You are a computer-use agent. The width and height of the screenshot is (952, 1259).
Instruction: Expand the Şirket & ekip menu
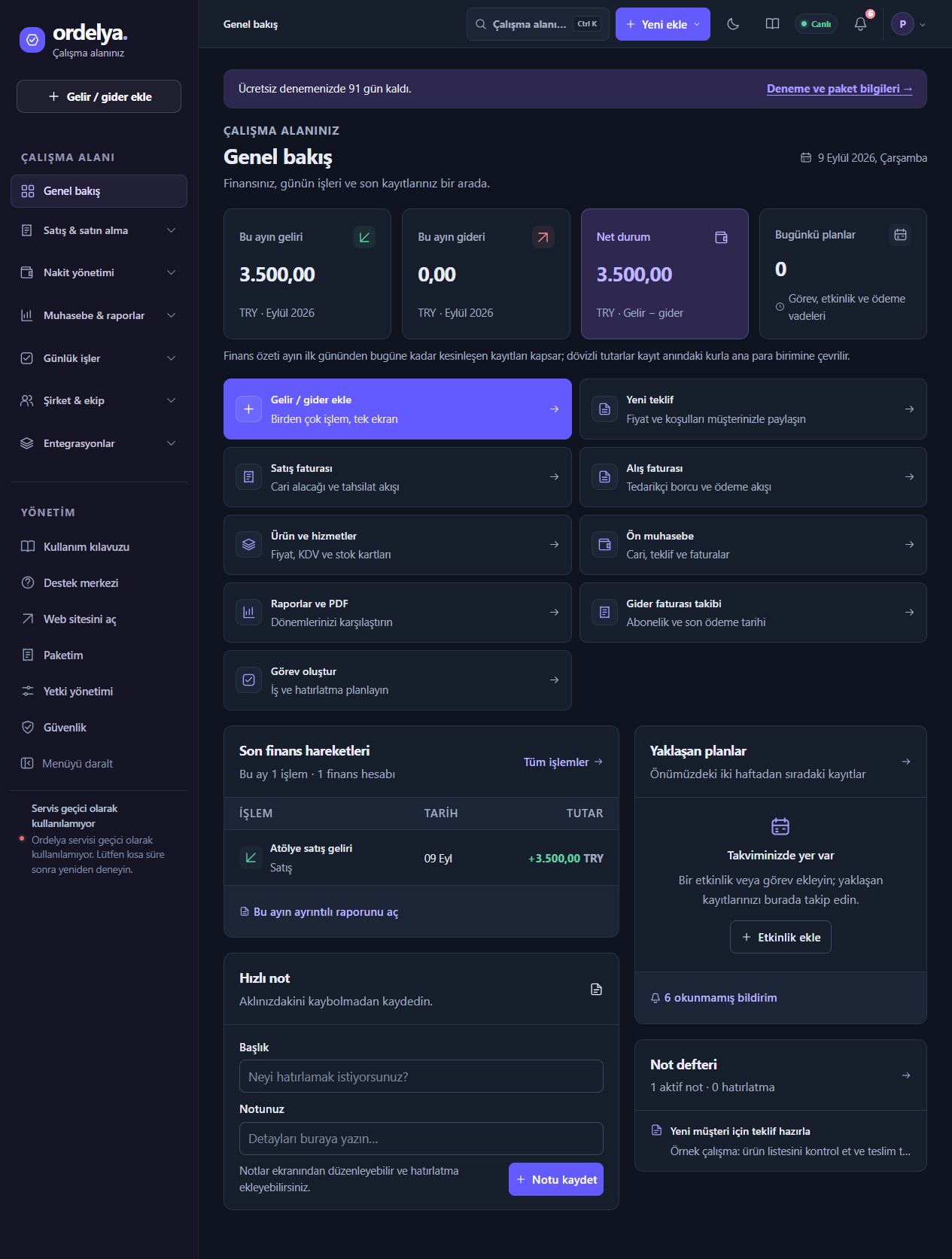99,400
